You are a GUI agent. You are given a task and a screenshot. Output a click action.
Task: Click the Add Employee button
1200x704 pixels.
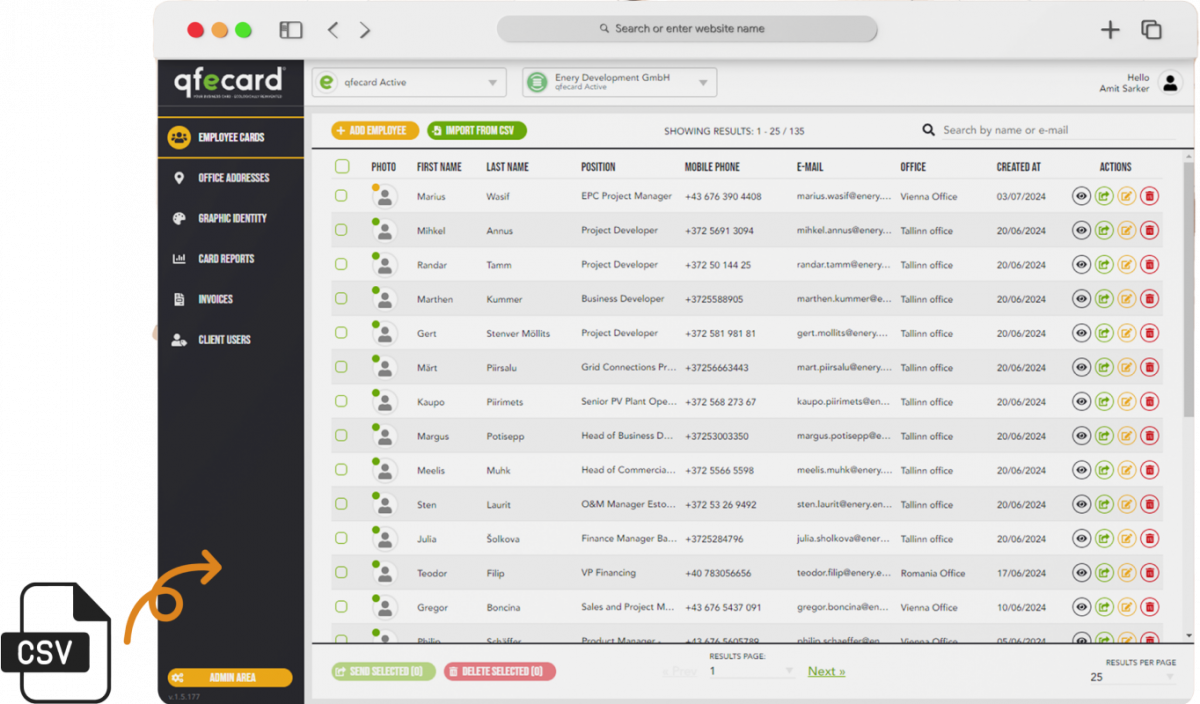375,130
